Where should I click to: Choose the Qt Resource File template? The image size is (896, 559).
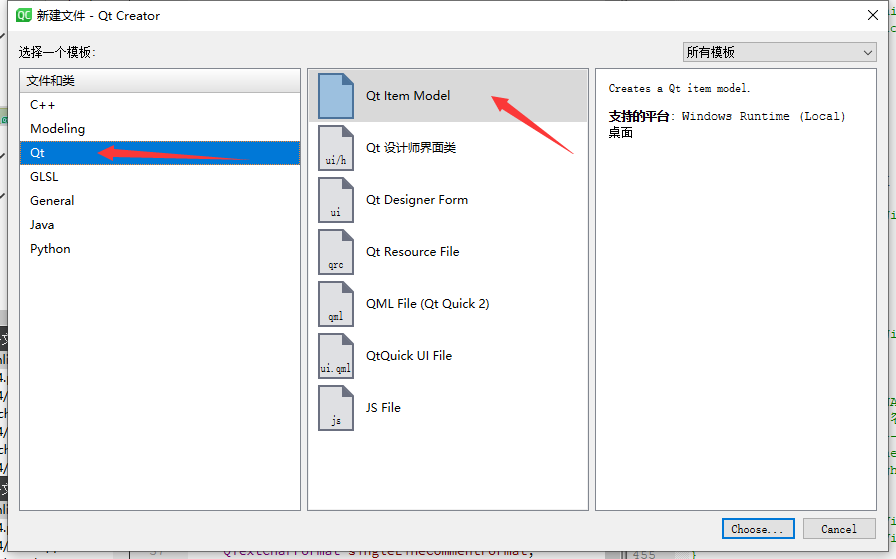(448, 252)
